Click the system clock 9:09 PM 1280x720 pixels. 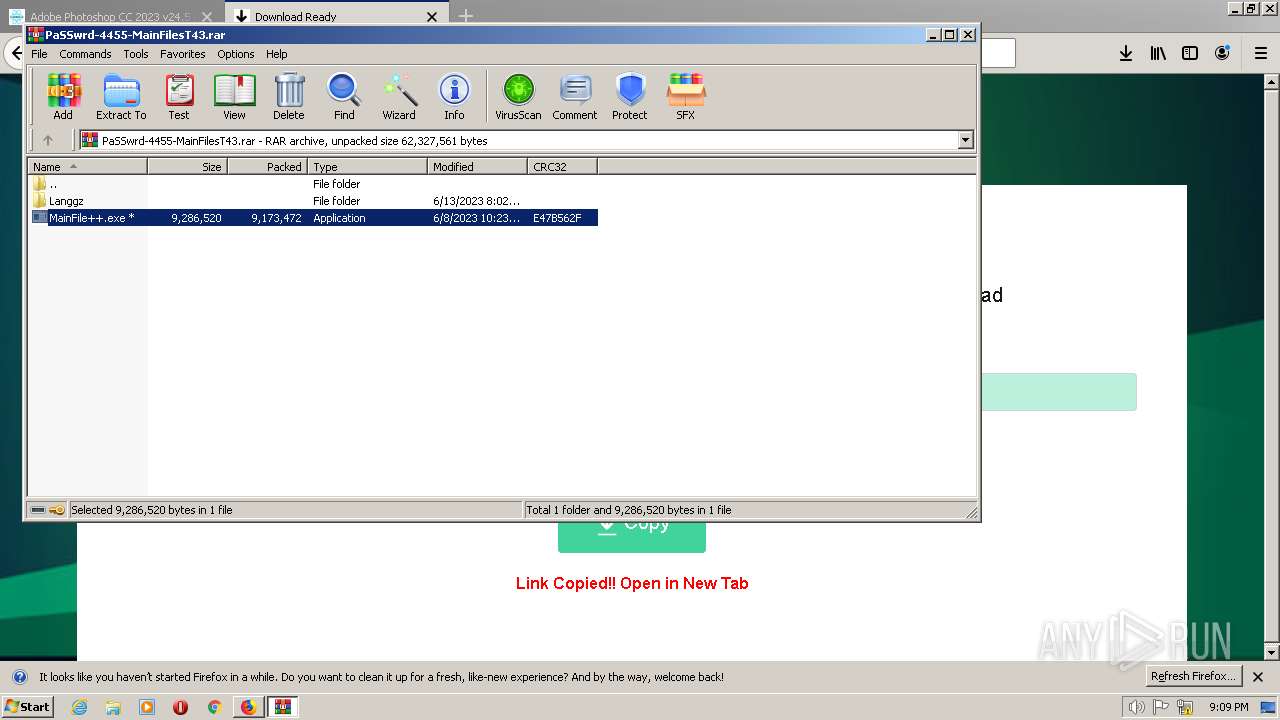[x=1228, y=707]
